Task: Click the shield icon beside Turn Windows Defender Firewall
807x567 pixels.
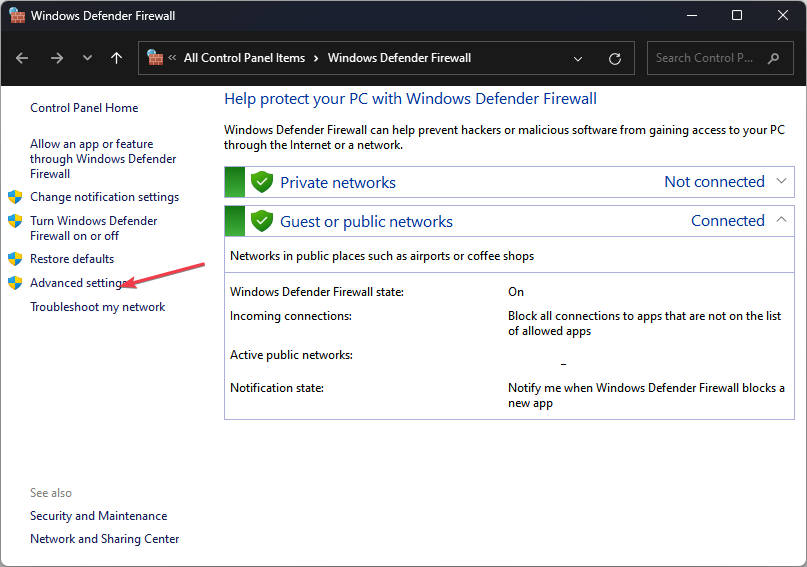Action: (x=15, y=221)
